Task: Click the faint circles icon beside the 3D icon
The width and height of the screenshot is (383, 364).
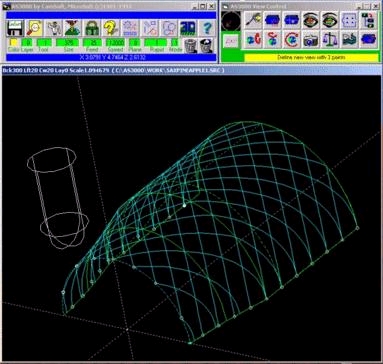Action: click(169, 28)
